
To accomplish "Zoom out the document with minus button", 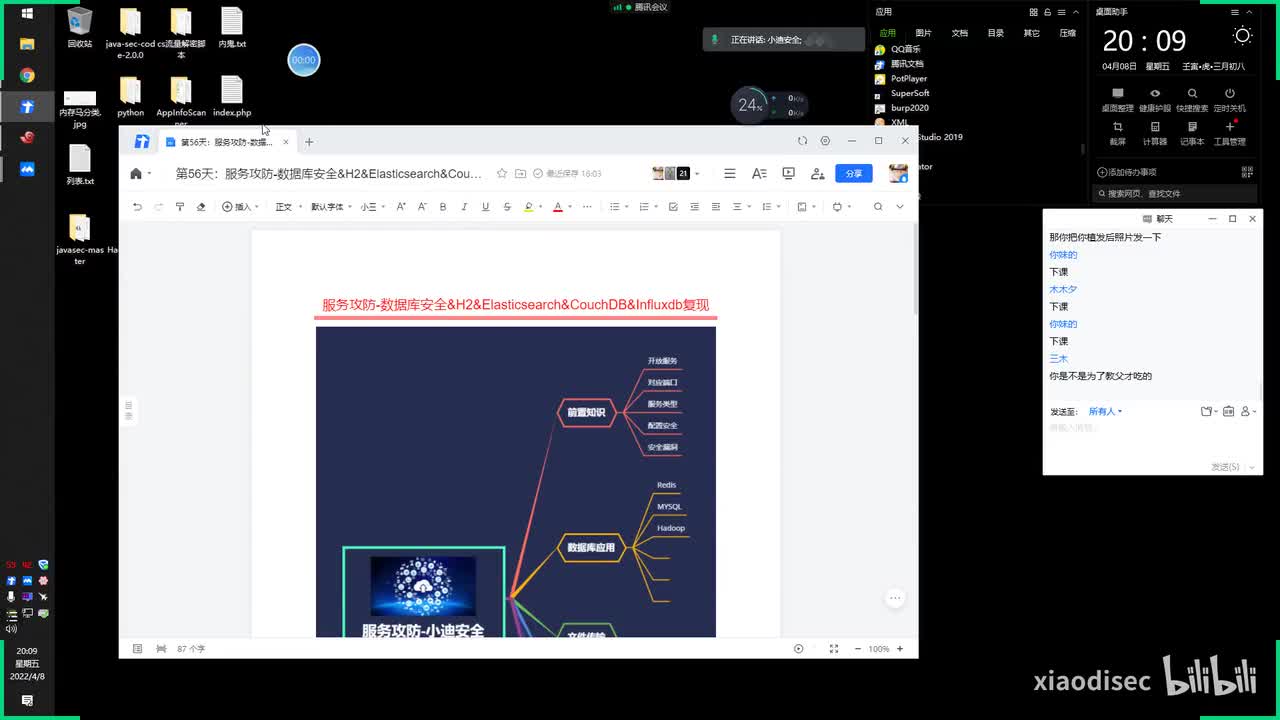I will (x=858, y=649).
